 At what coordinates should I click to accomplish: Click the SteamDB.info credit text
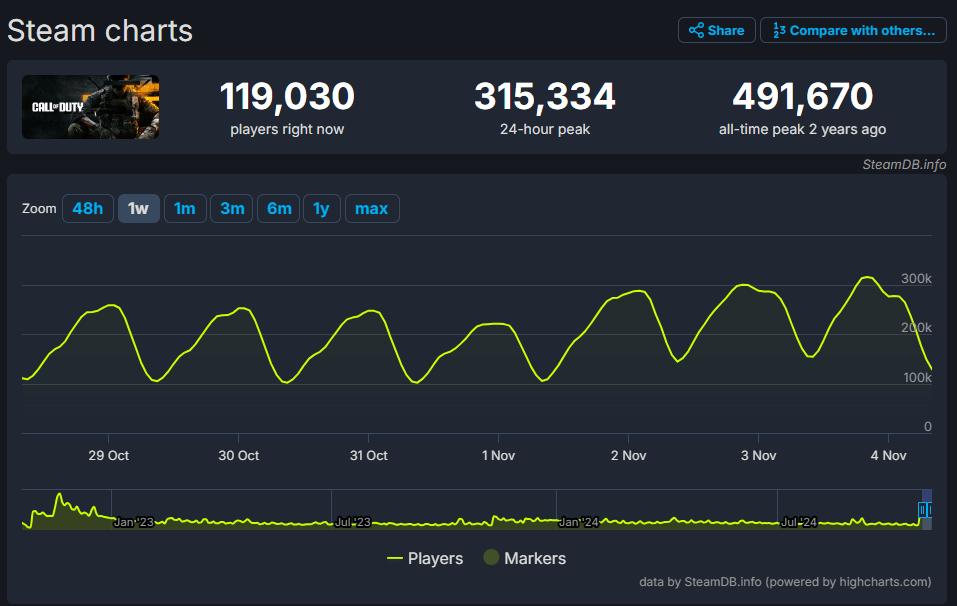tap(904, 164)
